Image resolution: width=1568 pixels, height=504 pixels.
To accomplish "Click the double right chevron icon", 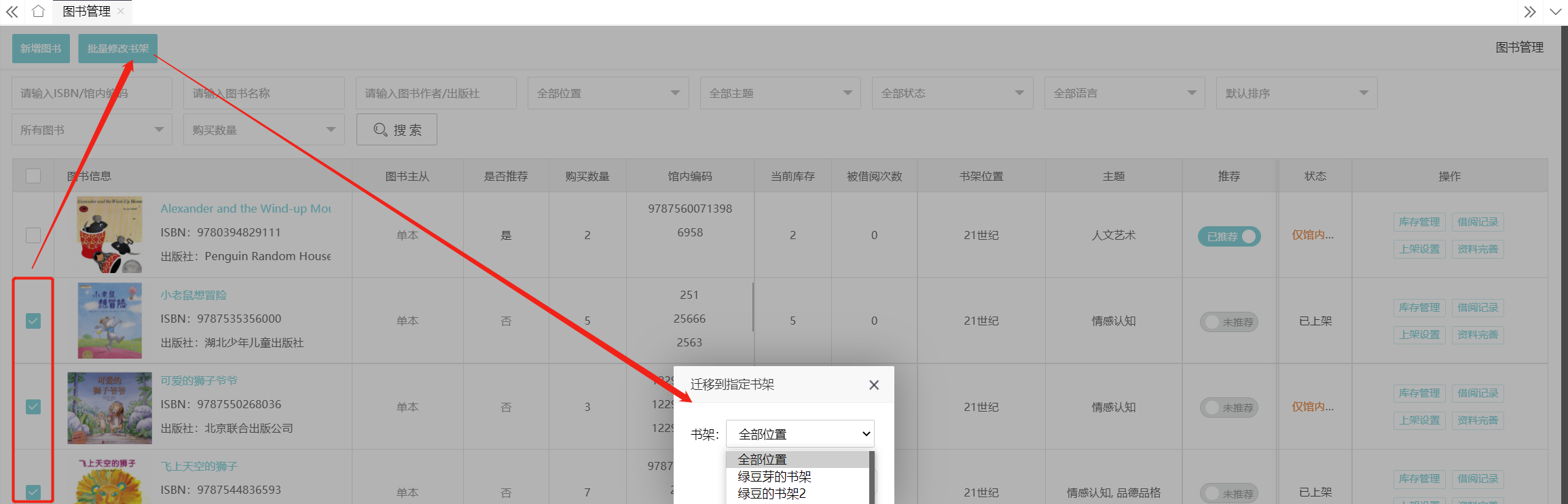I will point(1529,12).
